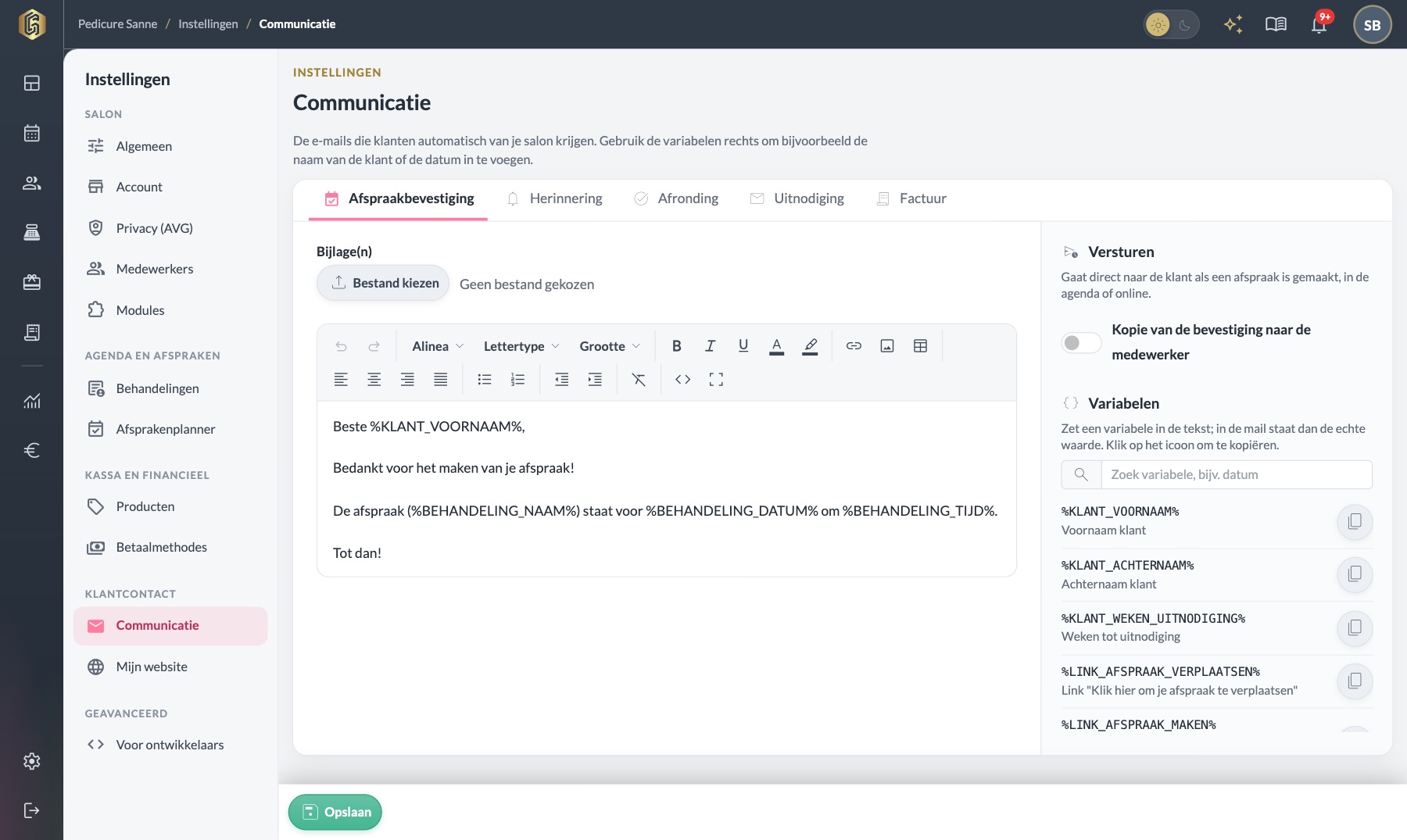1407x840 pixels.
Task: Center-align the text in the editor
Action: coord(374,380)
